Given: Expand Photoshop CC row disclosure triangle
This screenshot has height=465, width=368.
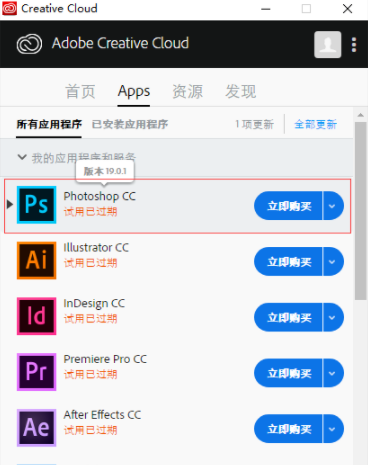Looking at the screenshot, I should (x=10, y=204).
